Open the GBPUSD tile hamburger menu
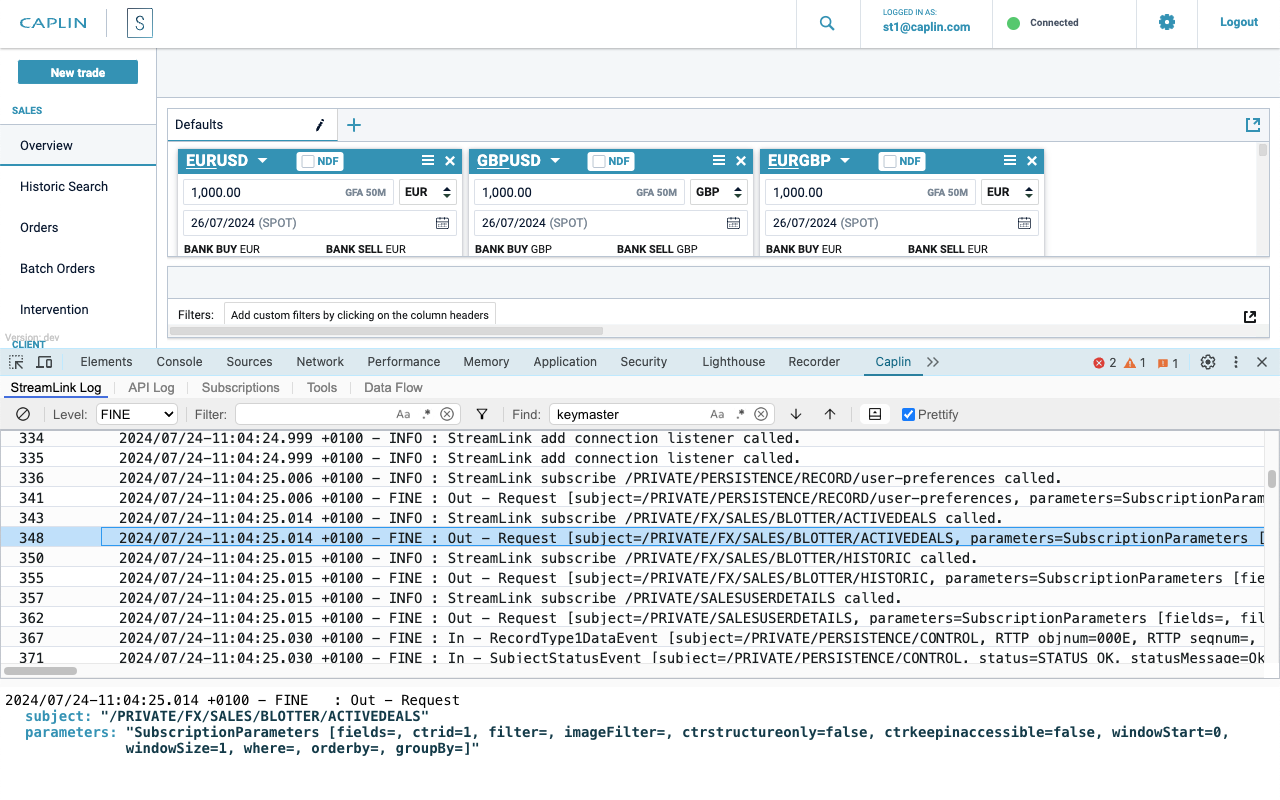Image resolution: width=1280 pixels, height=800 pixels. pos(719,161)
